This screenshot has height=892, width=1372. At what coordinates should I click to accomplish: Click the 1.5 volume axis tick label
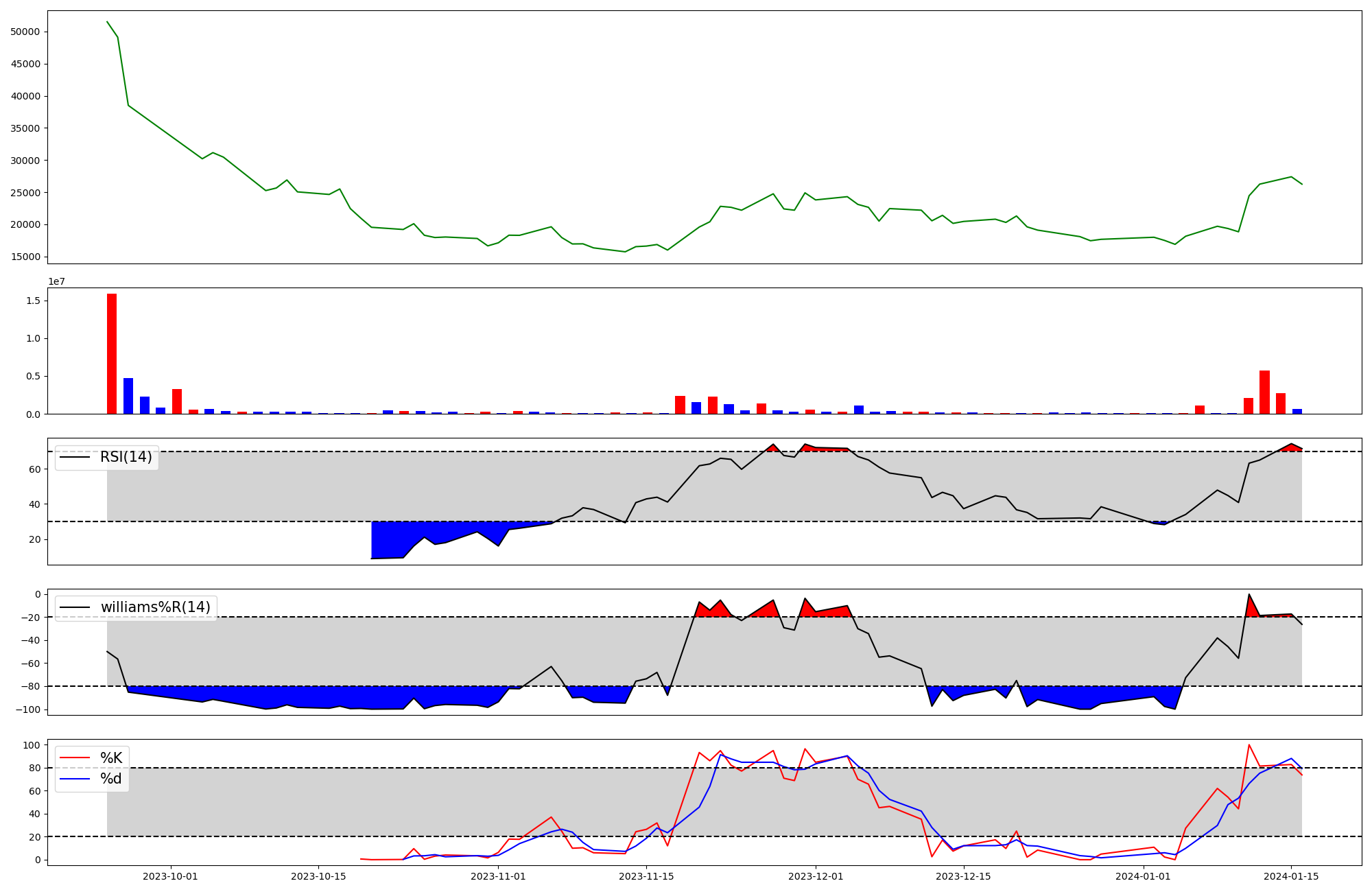(34, 301)
